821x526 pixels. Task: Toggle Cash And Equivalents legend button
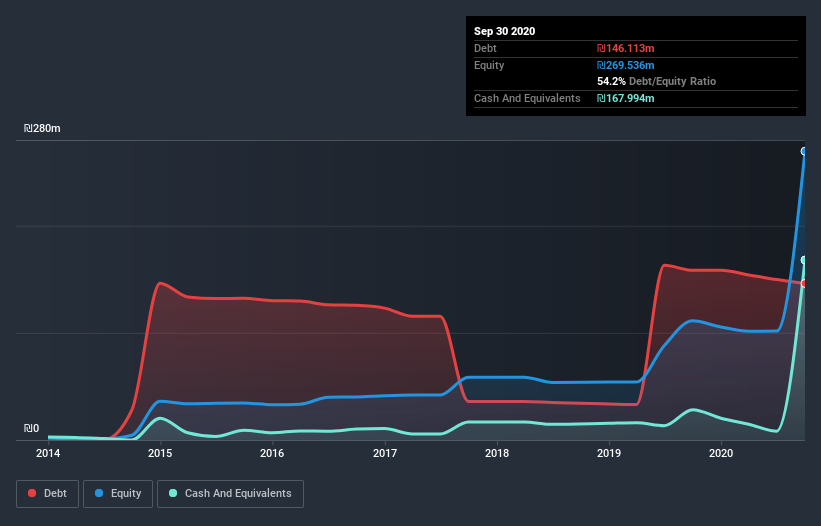[230, 494]
